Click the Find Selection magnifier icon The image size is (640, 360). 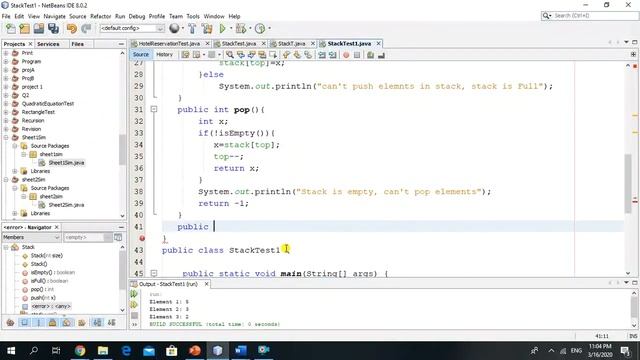pos(230,55)
